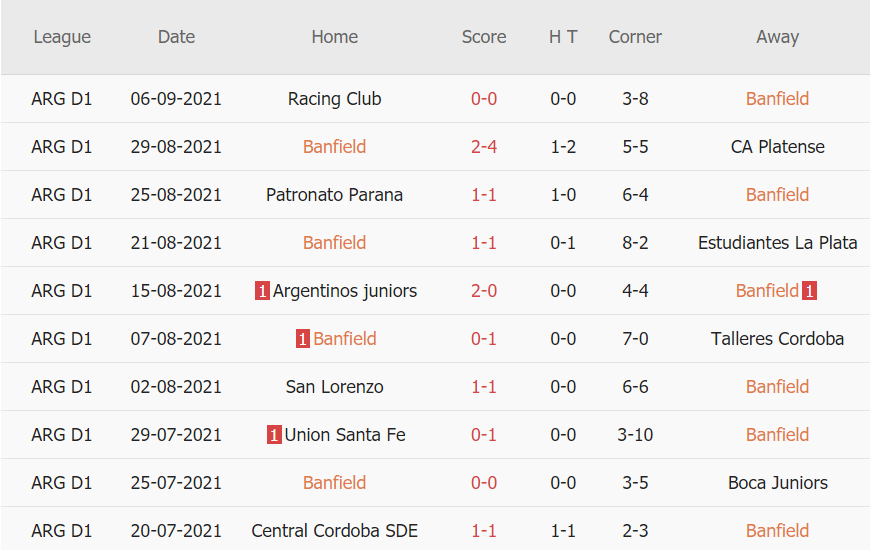Select San Lorenzo home team
The height and width of the screenshot is (550, 870).
point(334,387)
